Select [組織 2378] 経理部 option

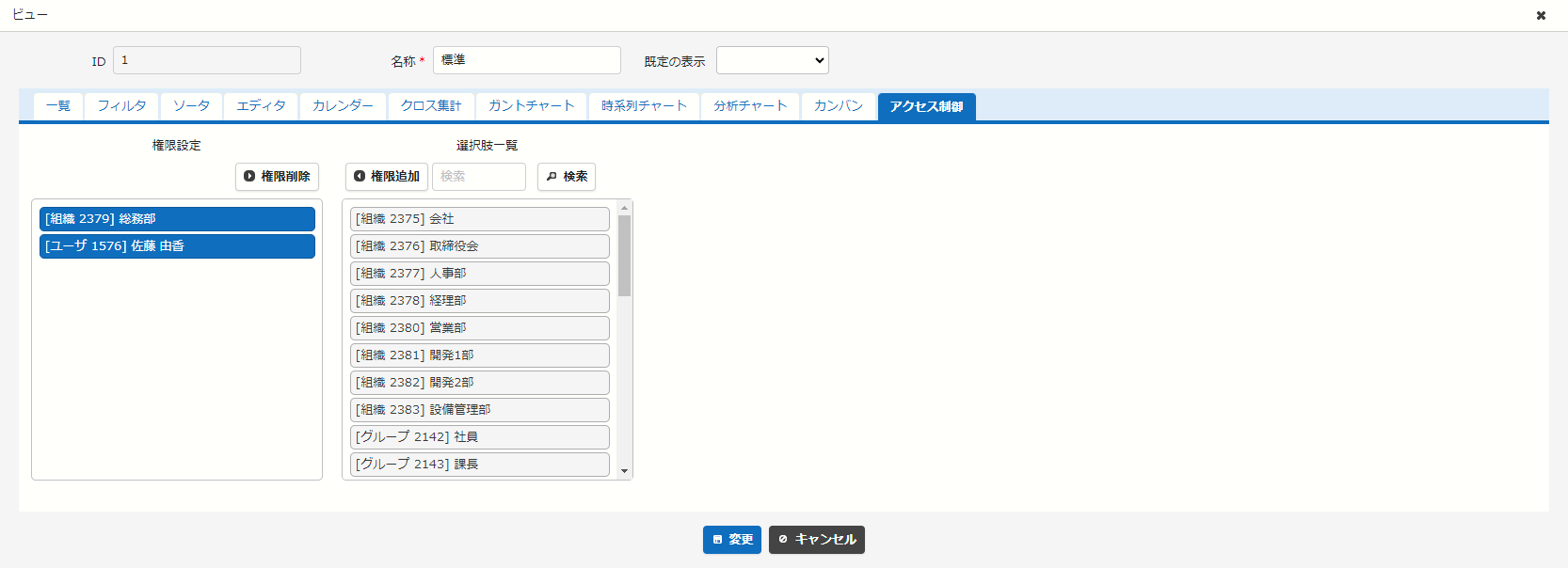coord(480,301)
